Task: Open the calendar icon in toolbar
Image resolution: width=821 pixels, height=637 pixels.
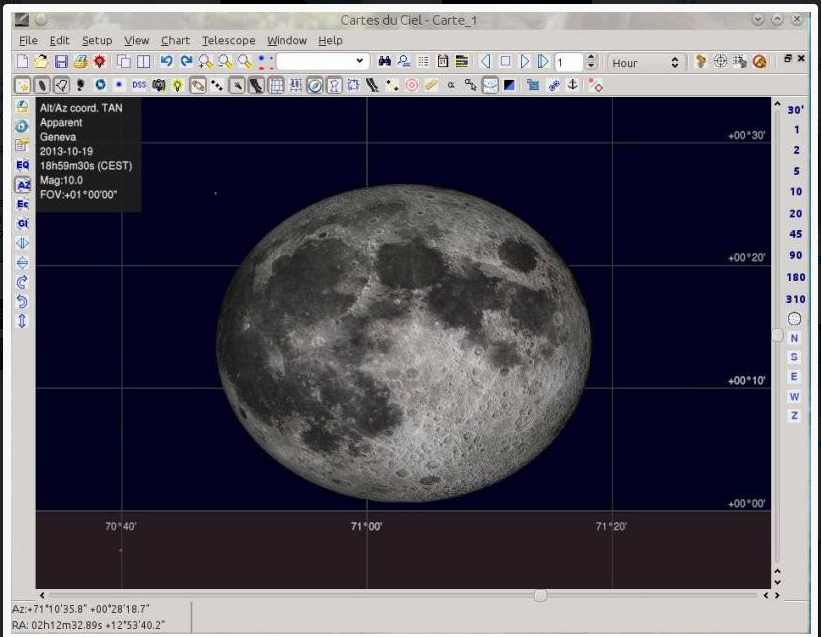Action: pyautogui.click(x=442, y=61)
